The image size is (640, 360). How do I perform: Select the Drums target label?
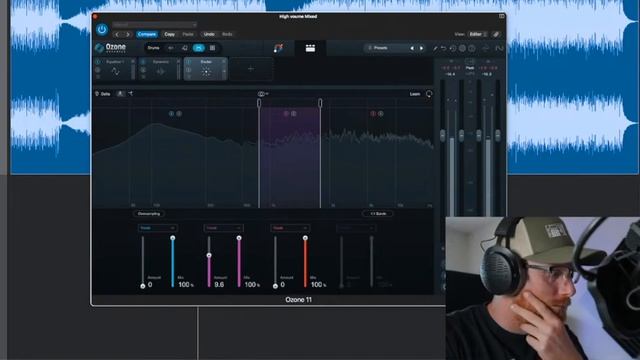(153, 48)
